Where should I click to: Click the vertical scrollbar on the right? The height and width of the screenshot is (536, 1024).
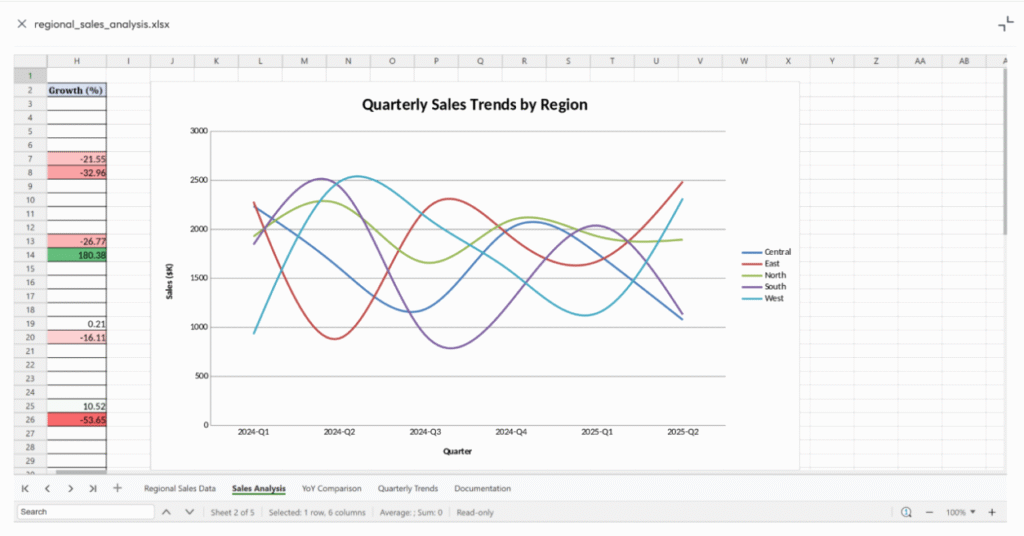[x=1006, y=150]
